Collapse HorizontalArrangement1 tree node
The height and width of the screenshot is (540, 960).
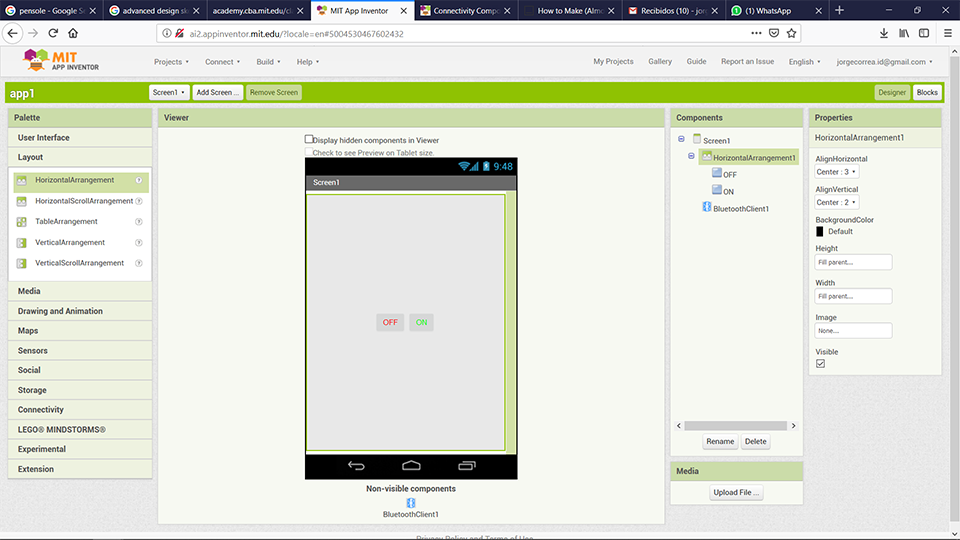(x=691, y=156)
